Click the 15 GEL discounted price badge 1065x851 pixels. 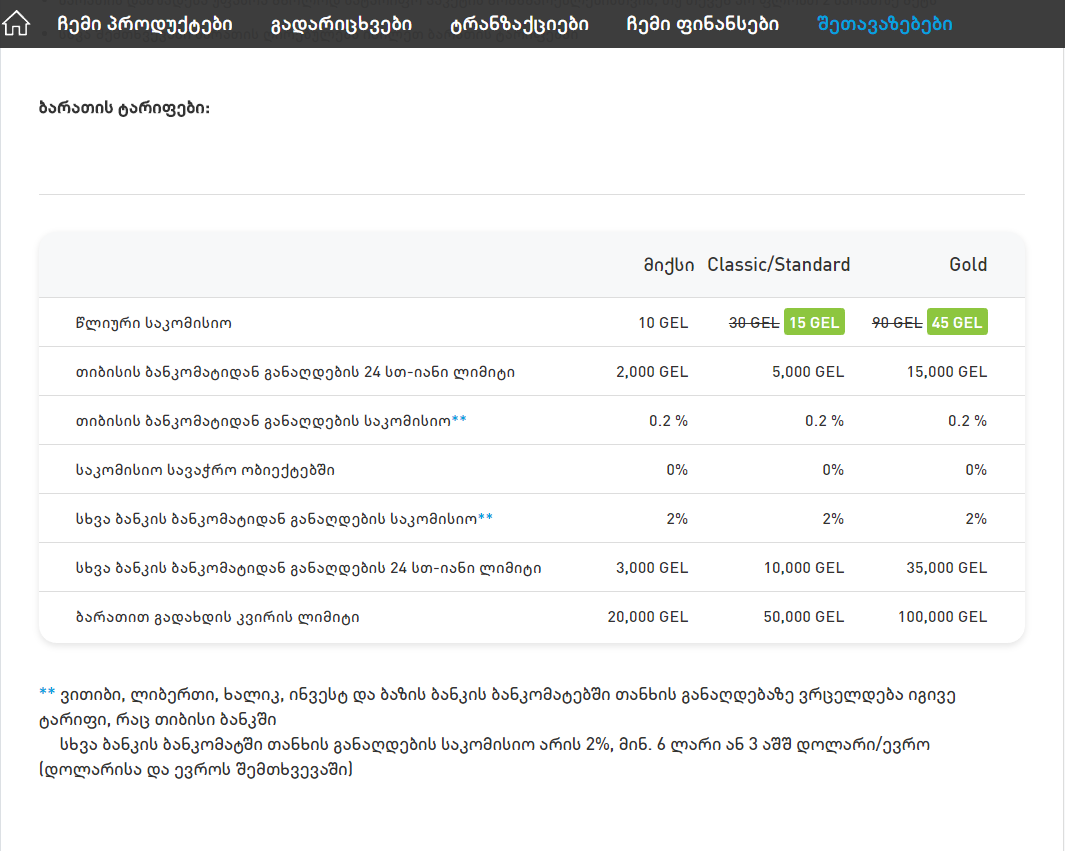(x=814, y=322)
